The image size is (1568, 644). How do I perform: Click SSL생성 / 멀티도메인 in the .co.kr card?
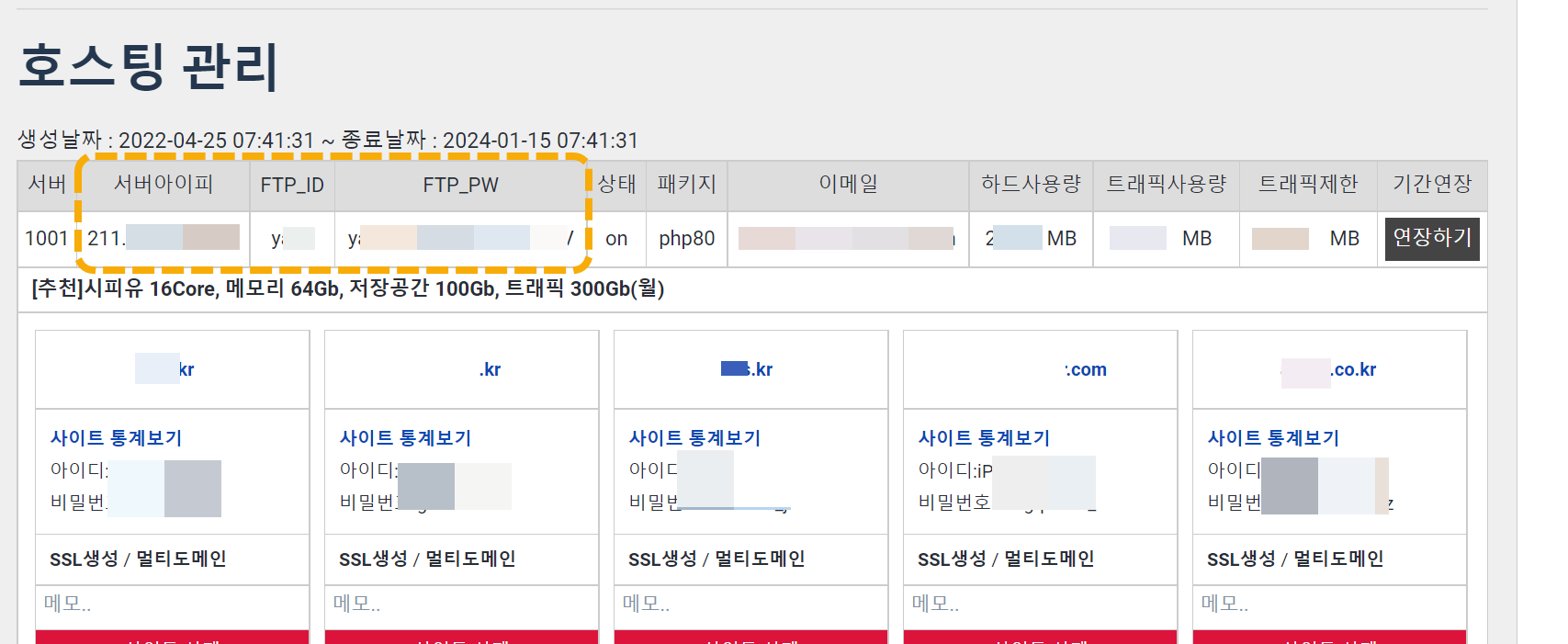(x=1295, y=559)
